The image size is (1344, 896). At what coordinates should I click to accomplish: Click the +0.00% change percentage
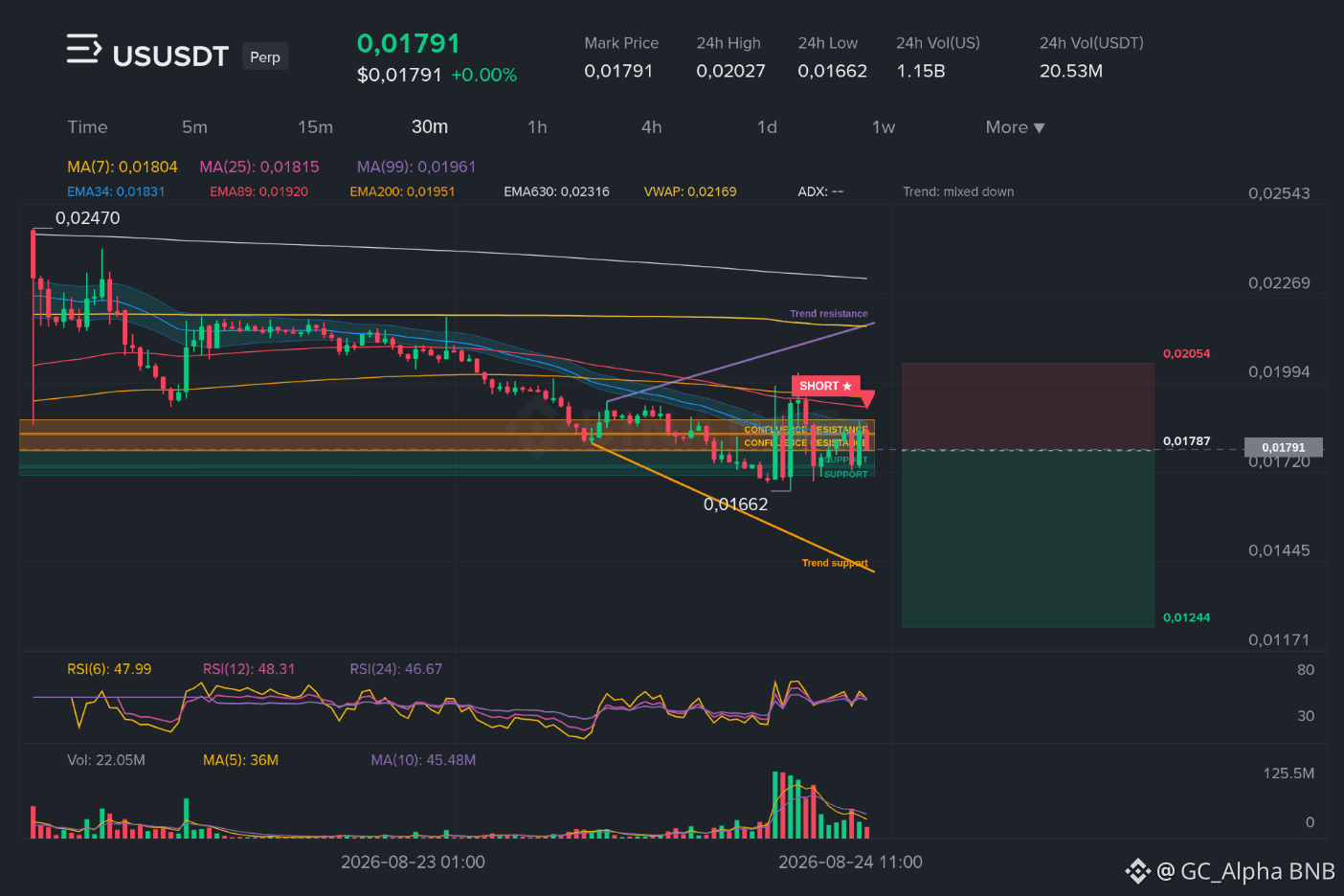(x=484, y=75)
